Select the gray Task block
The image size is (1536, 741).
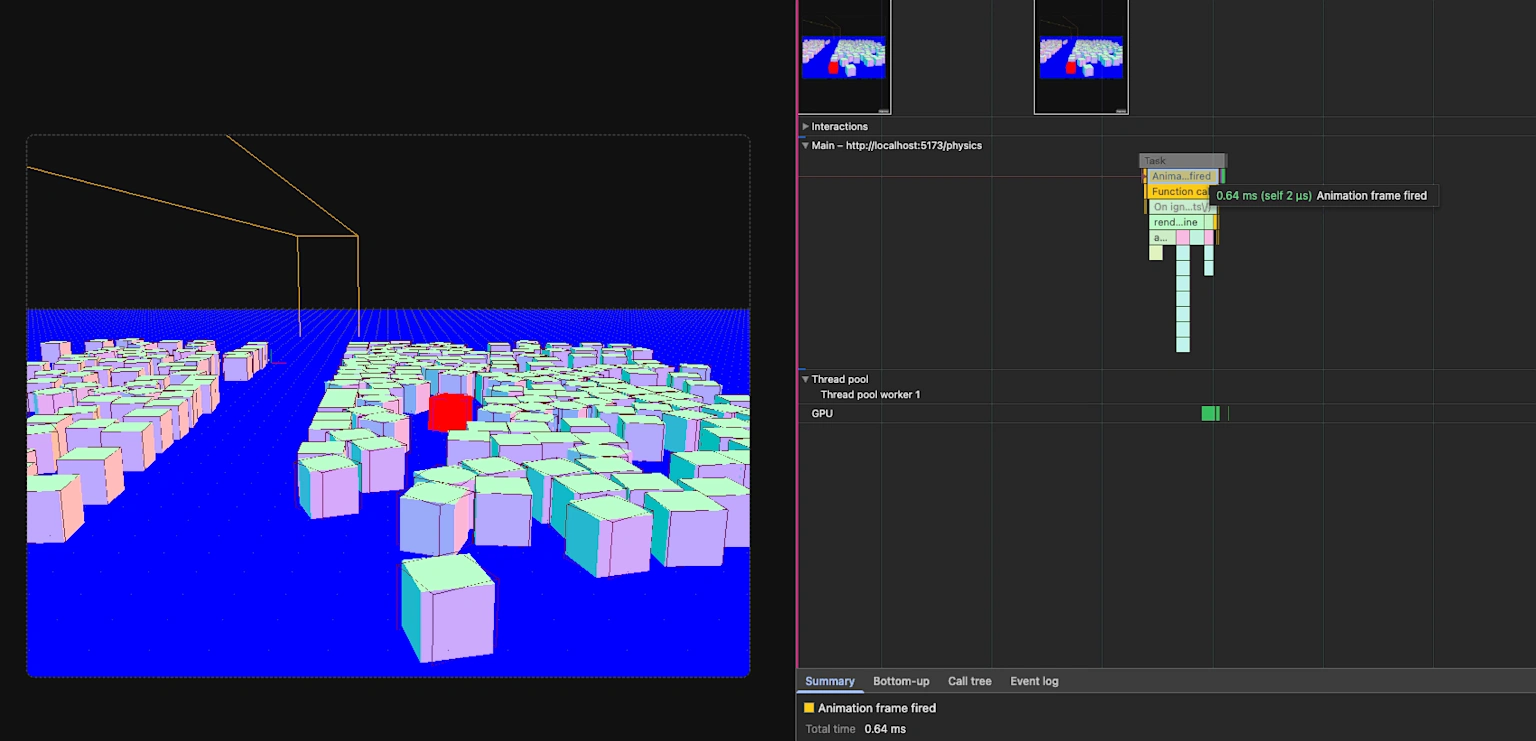[1182, 161]
